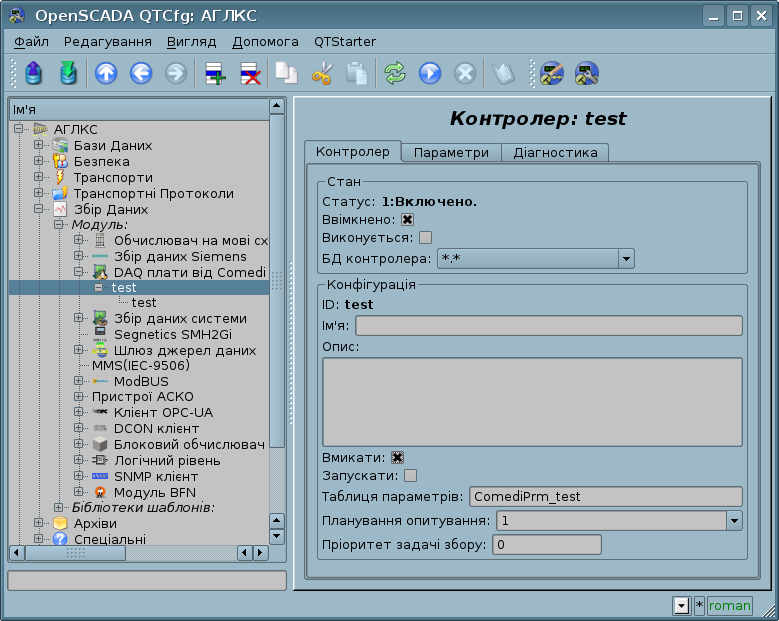The image size is (779, 621).
Task: Click the tree horizontal scrollbar handle
Action: pos(76,552)
